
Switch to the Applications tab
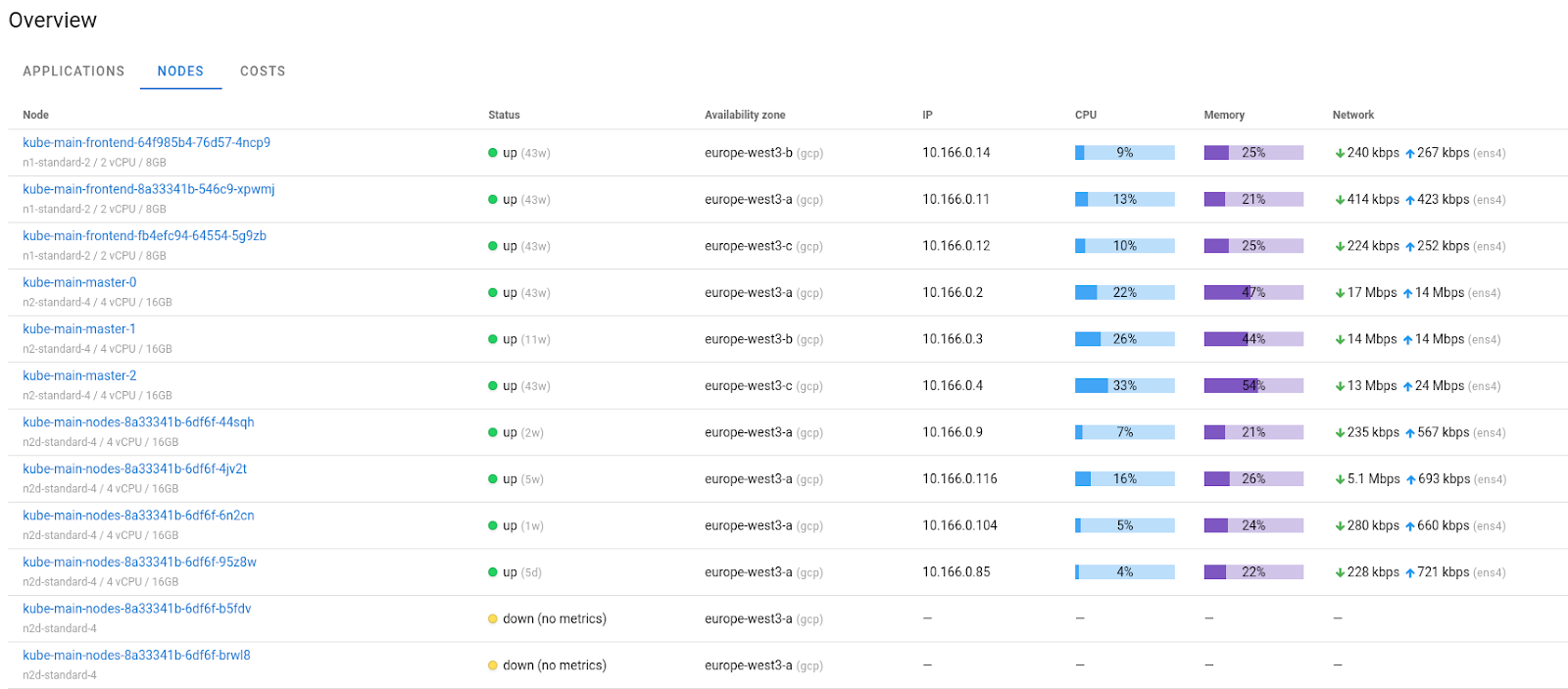(x=73, y=72)
